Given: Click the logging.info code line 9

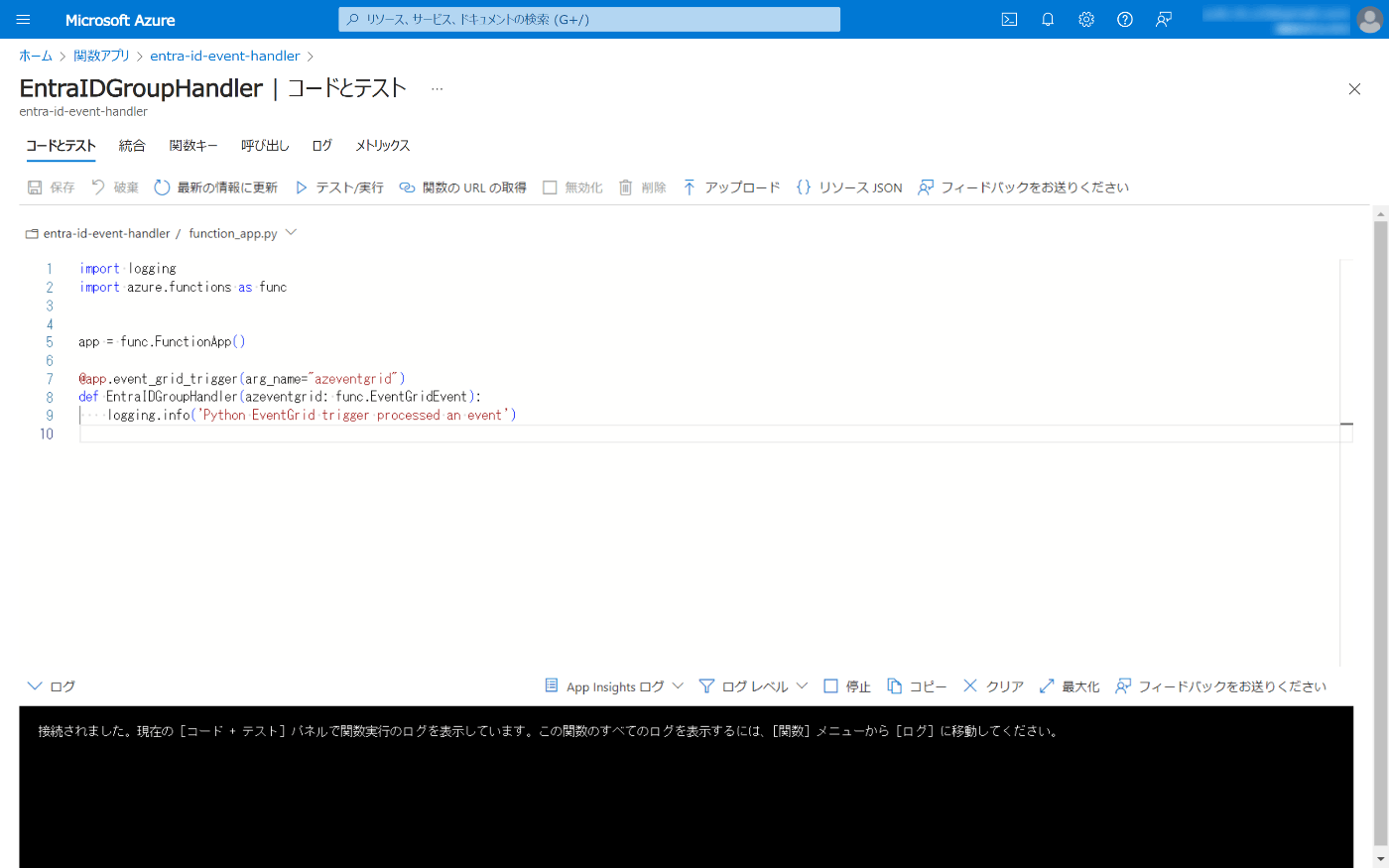Looking at the screenshot, I should tap(312, 416).
